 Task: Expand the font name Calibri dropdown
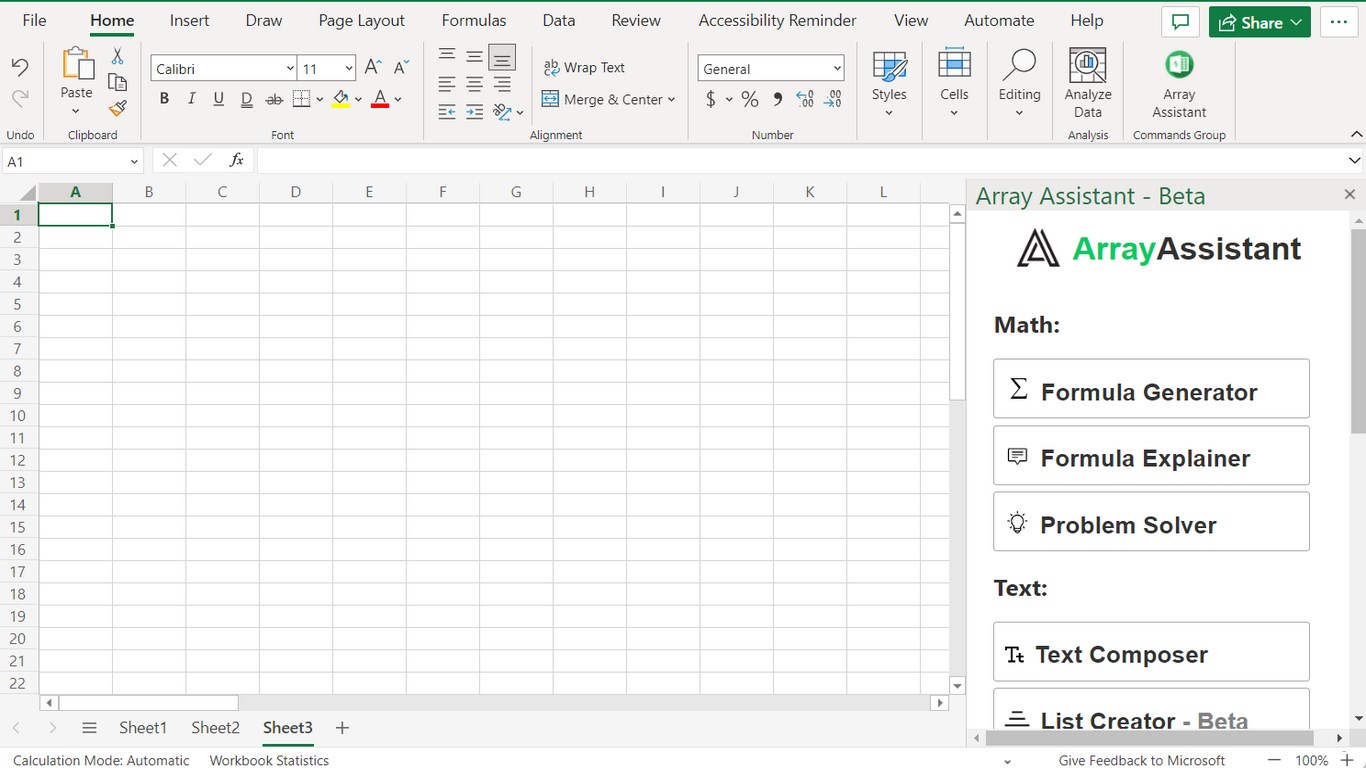tap(290, 68)
